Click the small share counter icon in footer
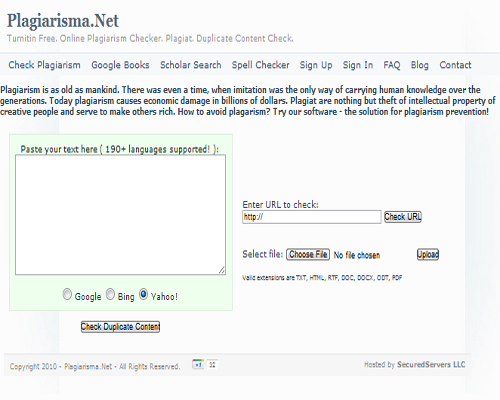500x400 pixels. click(212, 364)
